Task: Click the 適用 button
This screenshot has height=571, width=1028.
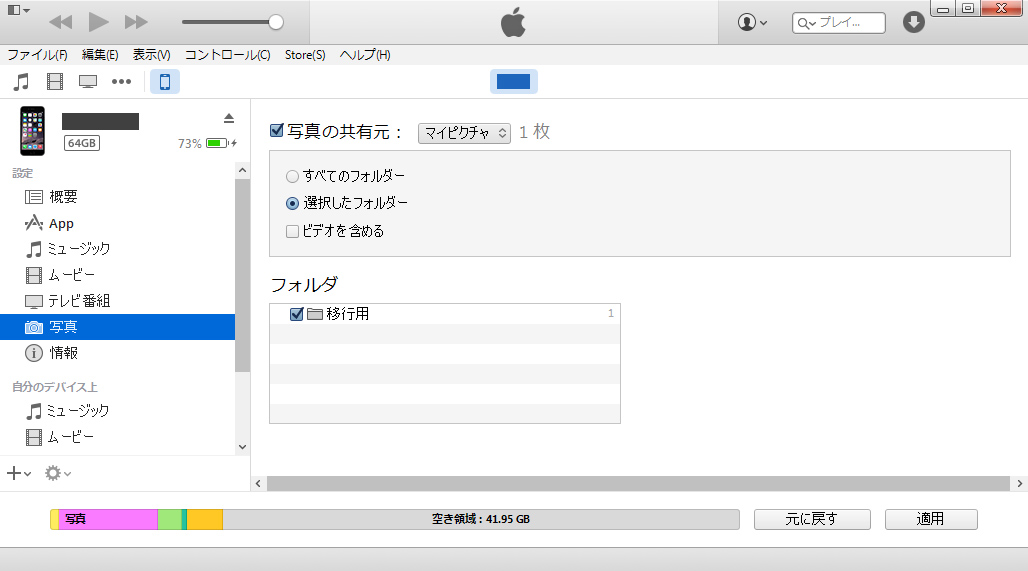Action: 931,519
